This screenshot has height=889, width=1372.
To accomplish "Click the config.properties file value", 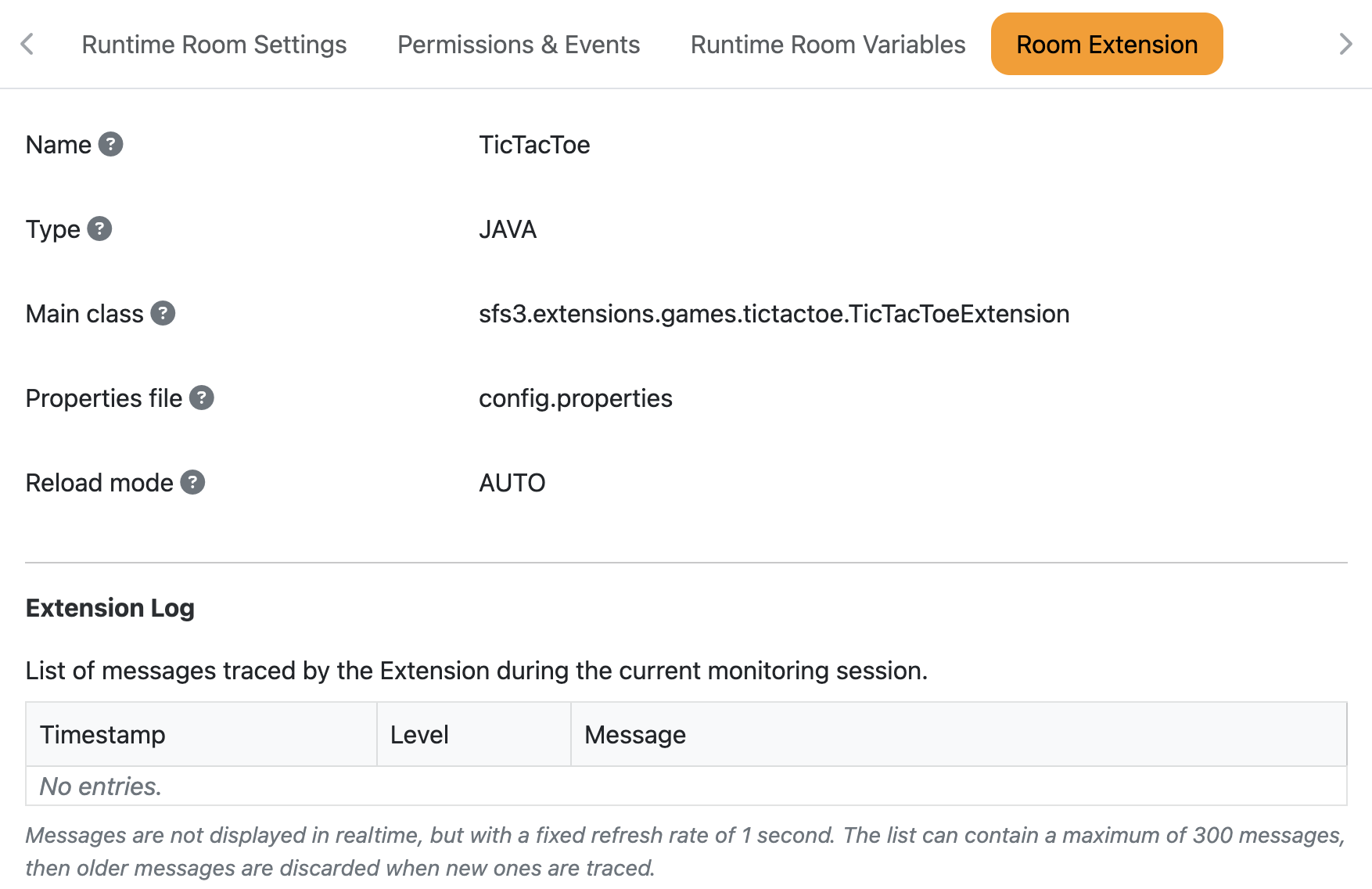I will [576, 398].
